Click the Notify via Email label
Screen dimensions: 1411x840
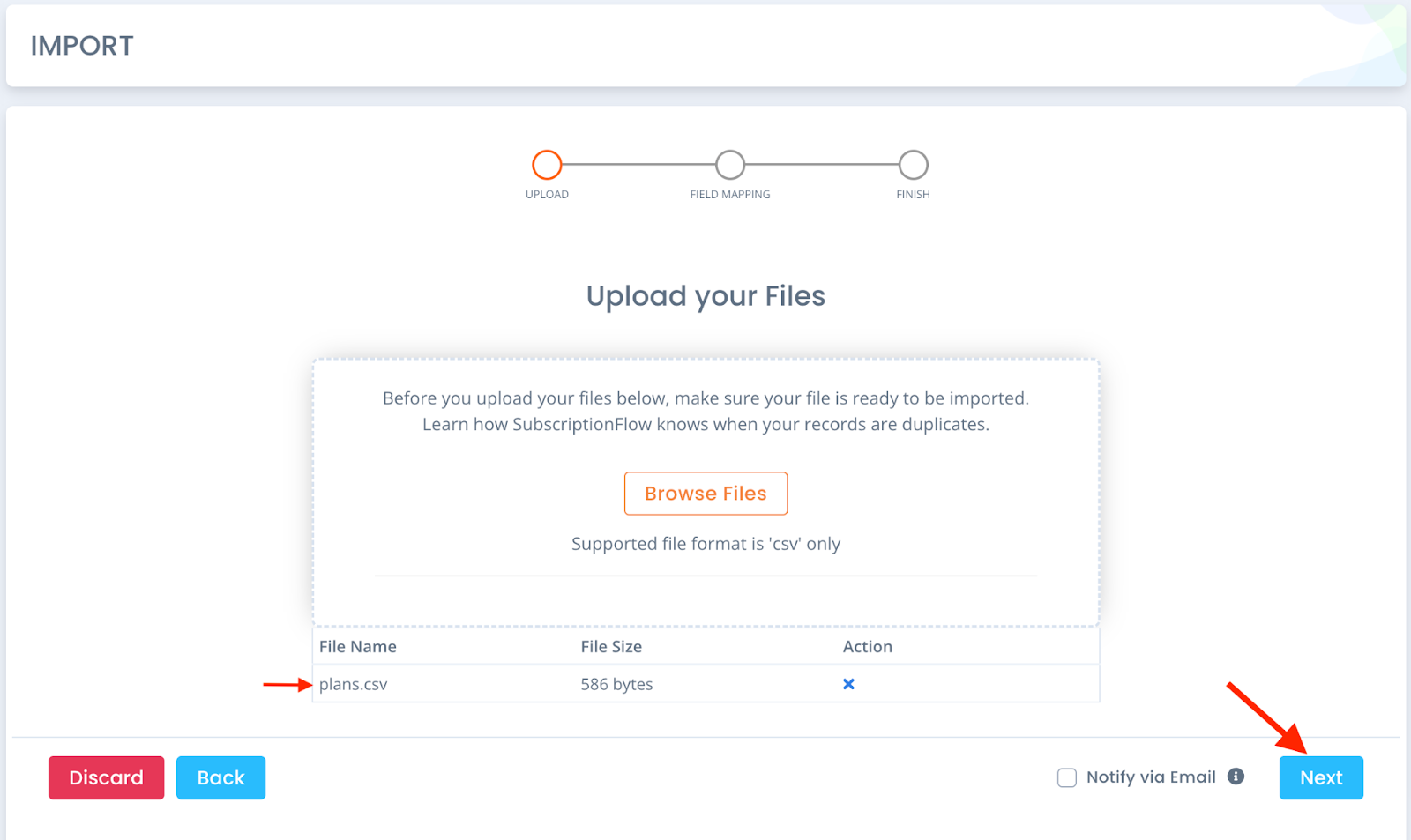pyautogui.click(x=1151, y=777)
